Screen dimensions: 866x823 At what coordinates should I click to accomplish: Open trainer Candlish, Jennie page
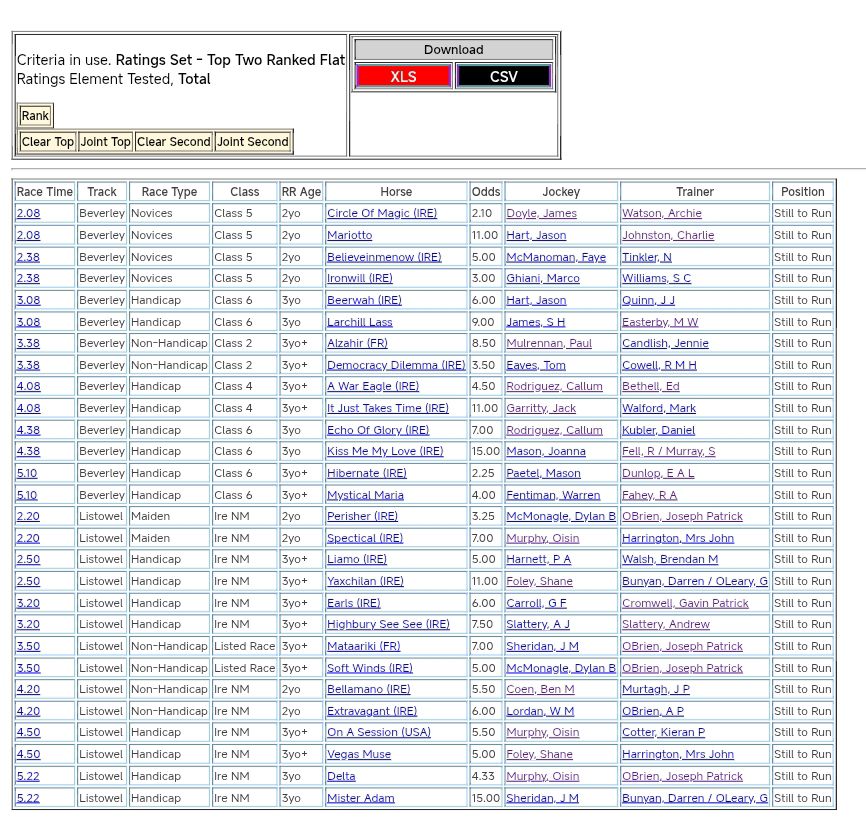tap(665, 343)
